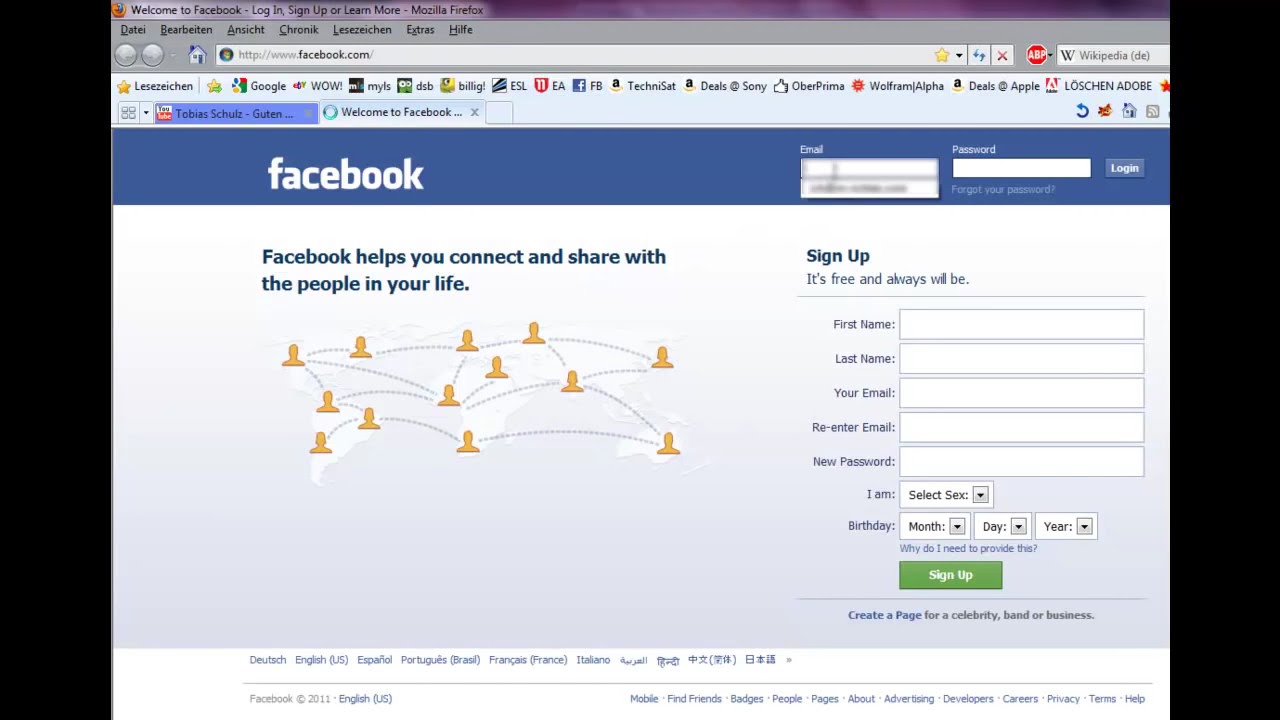Click the facebook logo
Image resolution: width=1280 pixels, height=720 pixels.
point(345,174)
